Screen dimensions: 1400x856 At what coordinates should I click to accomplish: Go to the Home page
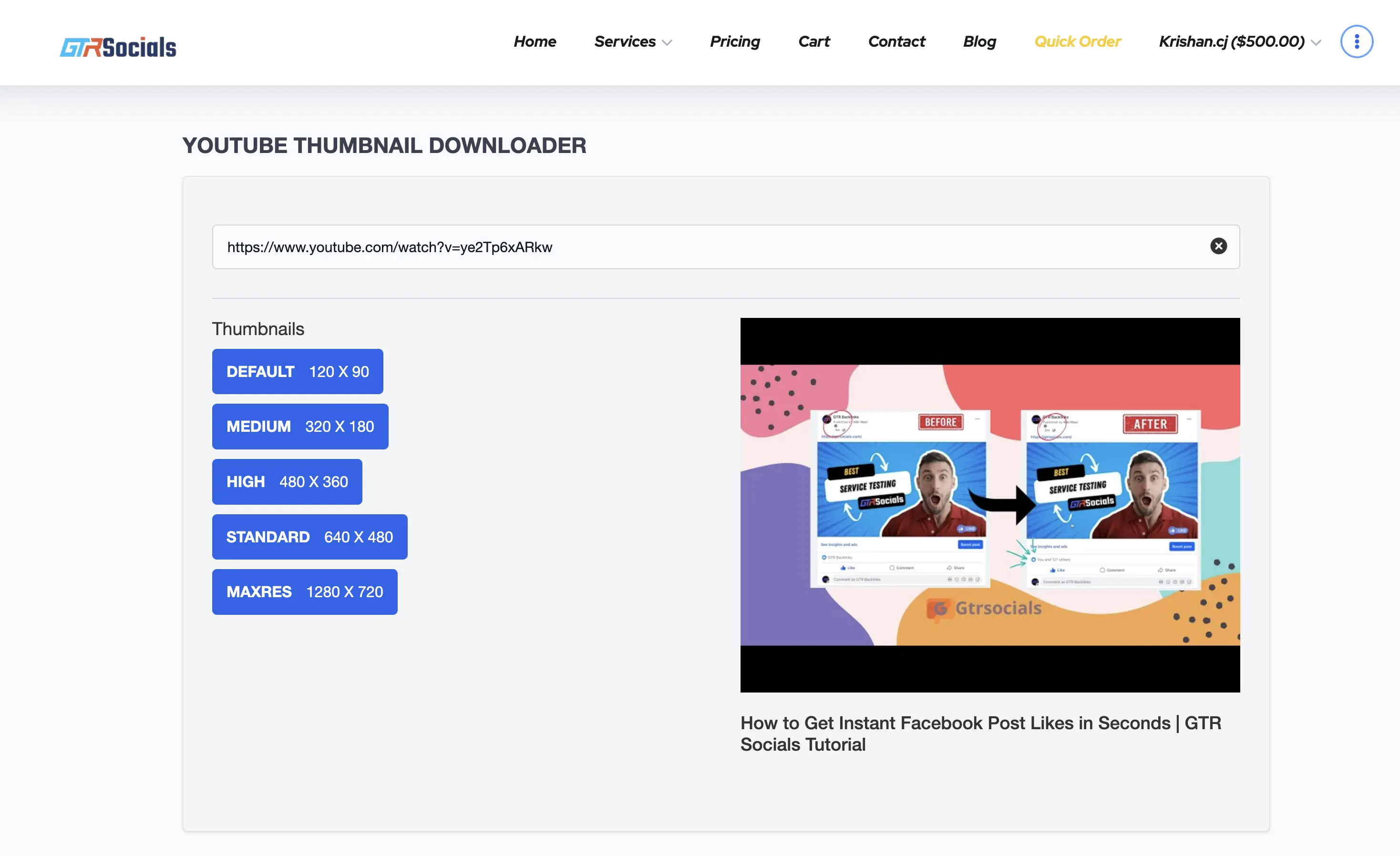point(534,41)
